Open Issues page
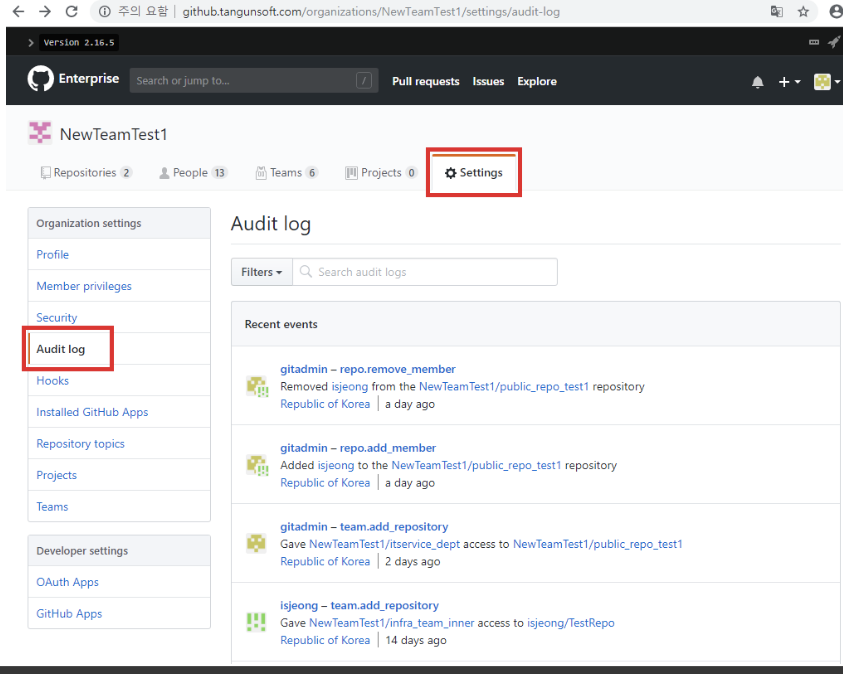The width and height of the screenshot is (843, 674). click(488, 81)
